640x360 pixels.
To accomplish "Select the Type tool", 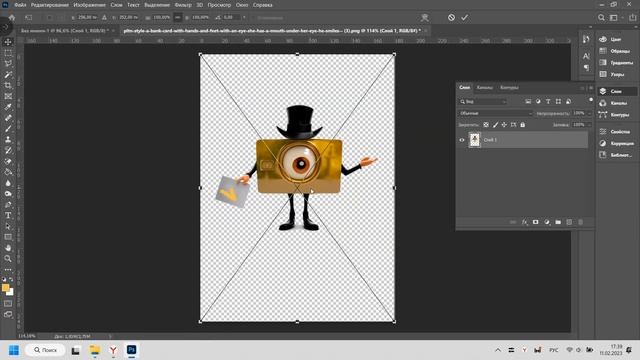I will point(8,216).
